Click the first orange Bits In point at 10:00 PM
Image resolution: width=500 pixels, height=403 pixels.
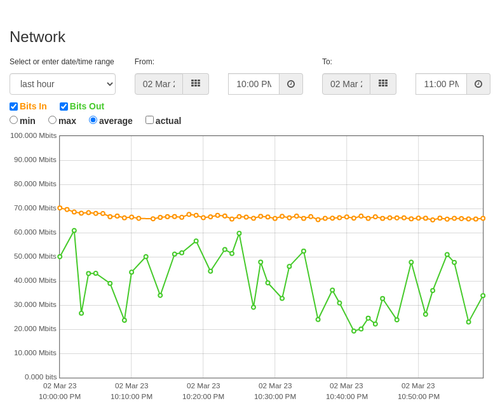click(60, 208)
